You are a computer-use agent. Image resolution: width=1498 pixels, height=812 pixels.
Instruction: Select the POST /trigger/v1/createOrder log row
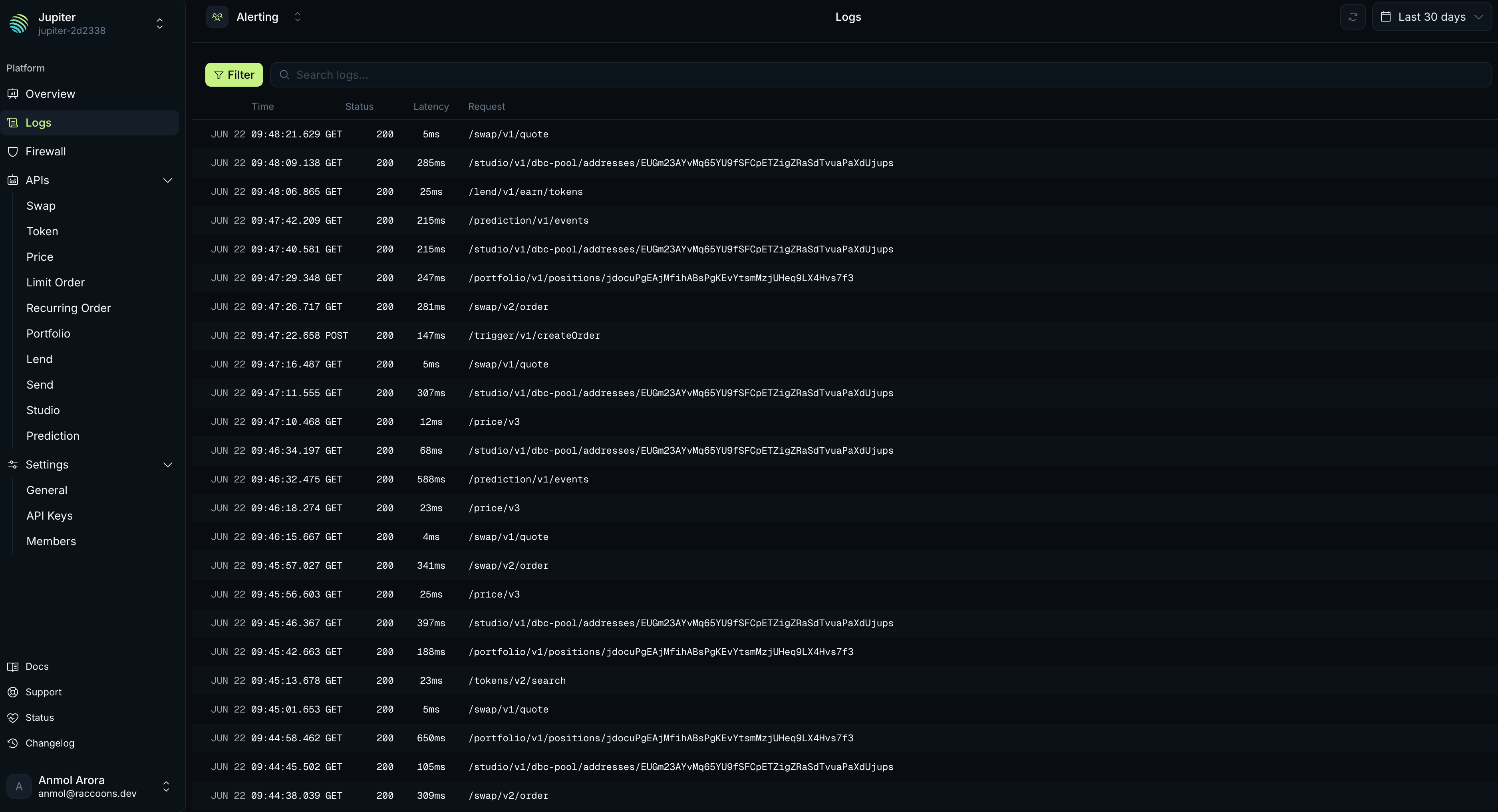coord(844,336)
